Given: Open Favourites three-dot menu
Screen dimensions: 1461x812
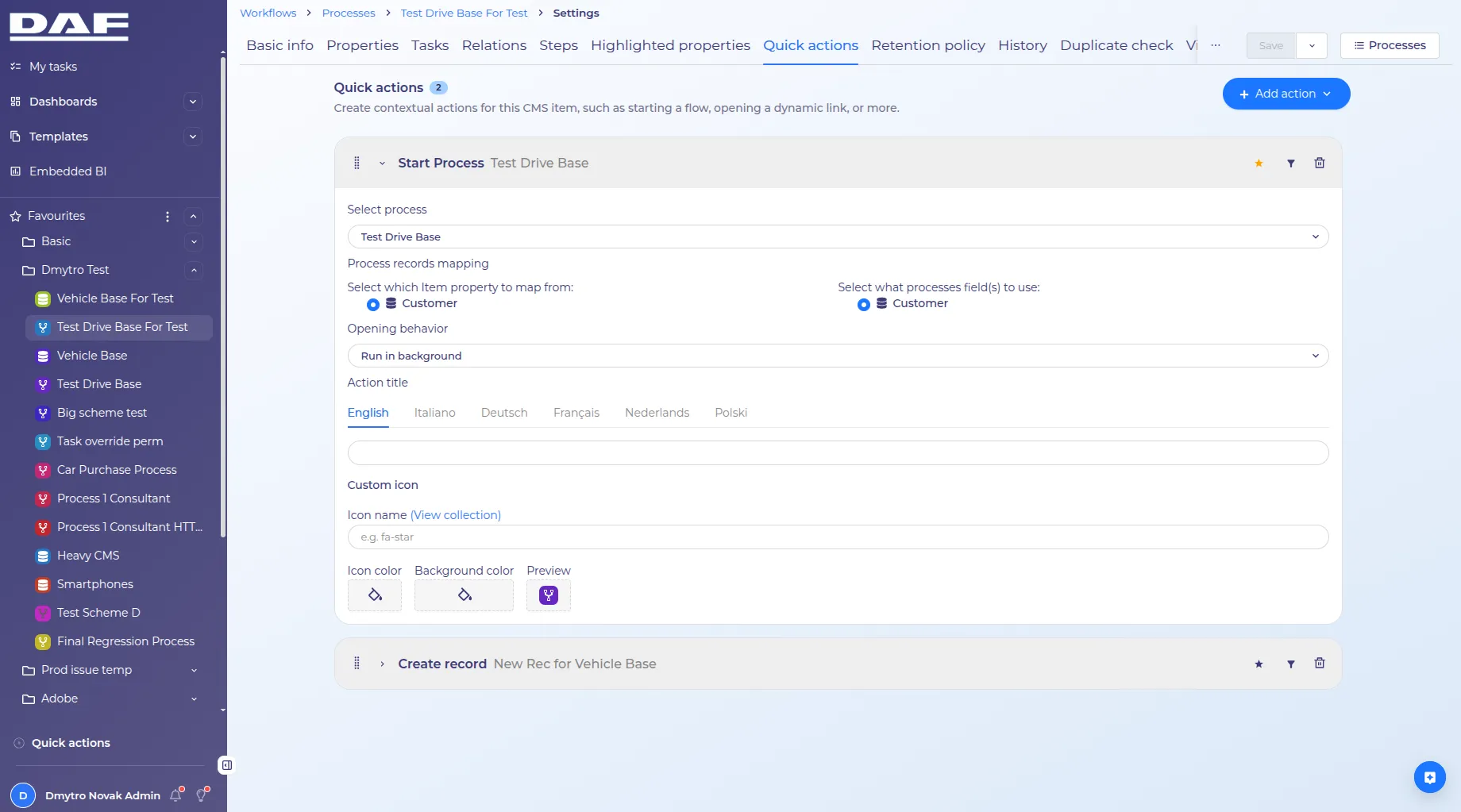Looking at the screenshot, I should tap(167, 216).
